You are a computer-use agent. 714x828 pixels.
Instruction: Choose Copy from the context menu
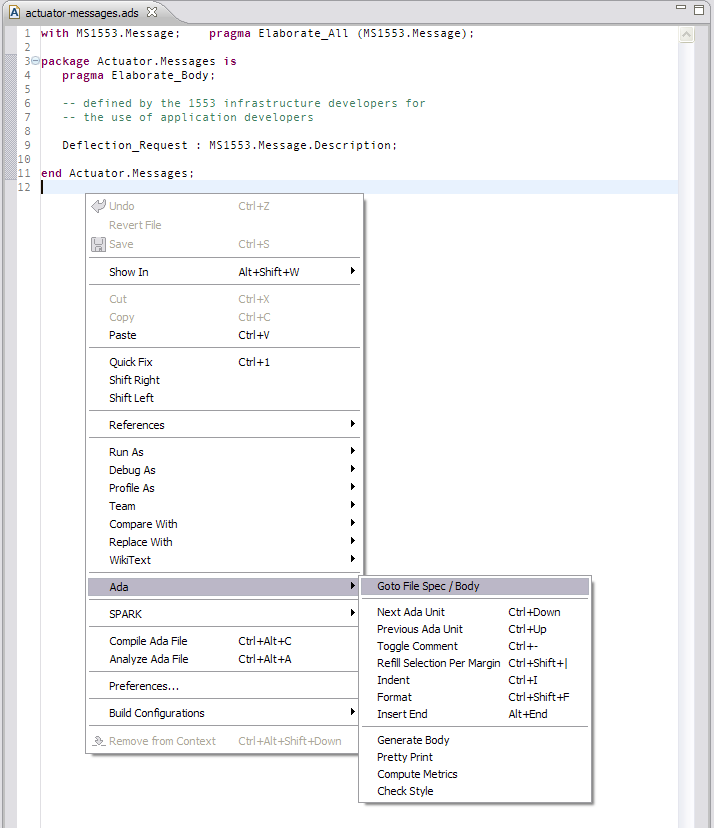(224, 317)
